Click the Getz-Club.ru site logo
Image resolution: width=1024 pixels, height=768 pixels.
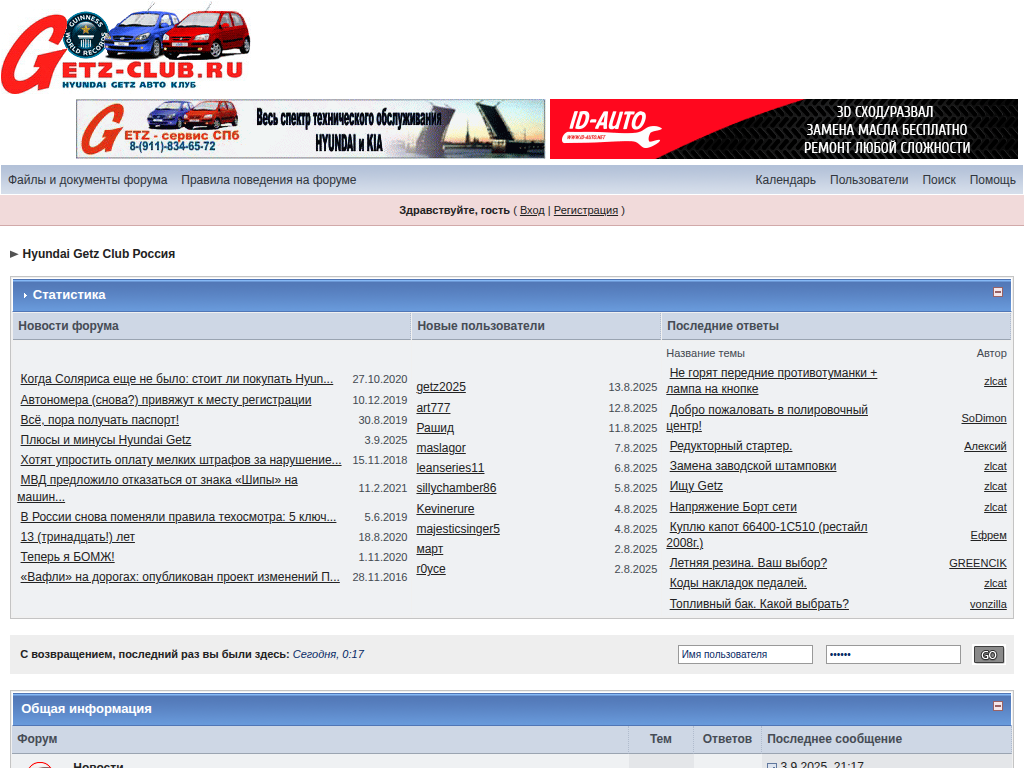[x=125, y=48]
